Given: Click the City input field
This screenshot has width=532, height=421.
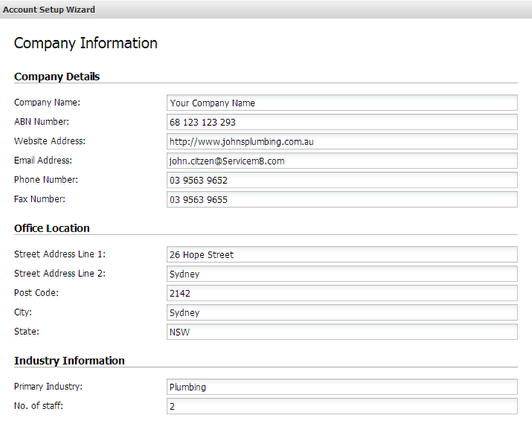Looking at the screenshot, I should 342,312.
